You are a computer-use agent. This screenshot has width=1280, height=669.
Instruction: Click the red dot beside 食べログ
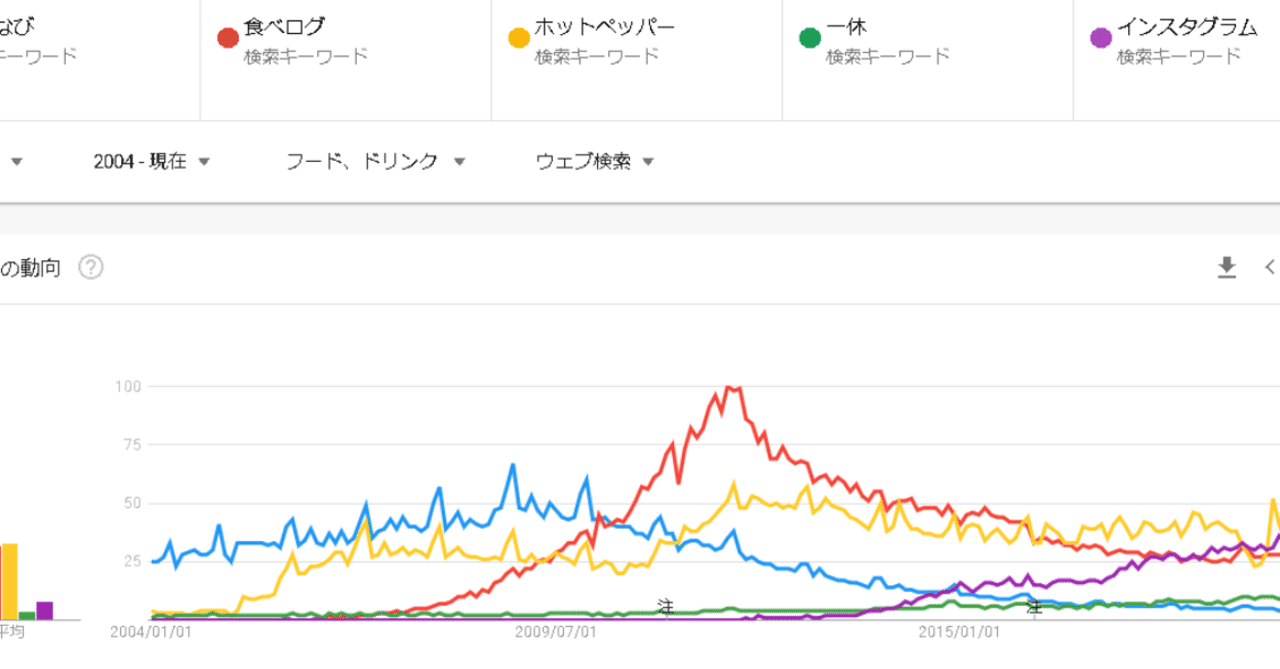click(227, 38)
